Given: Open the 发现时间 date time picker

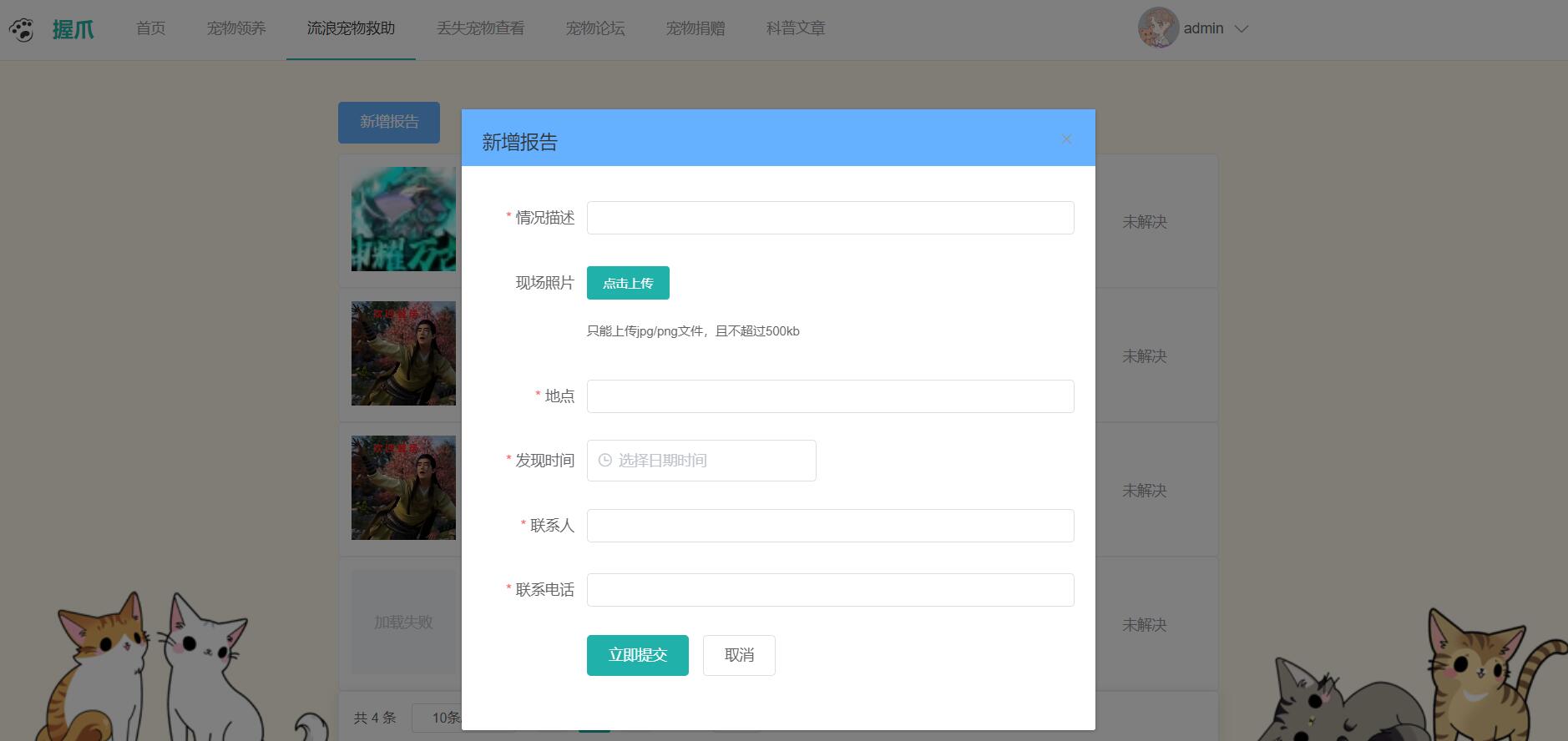Looking at the screenshot, I should tap(701, 461).
